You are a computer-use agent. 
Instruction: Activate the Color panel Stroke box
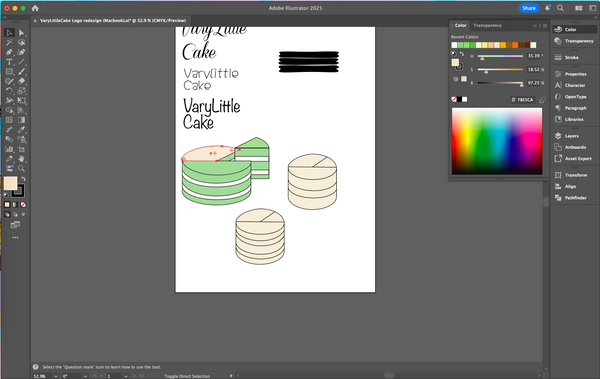click(x=460, y=67)
